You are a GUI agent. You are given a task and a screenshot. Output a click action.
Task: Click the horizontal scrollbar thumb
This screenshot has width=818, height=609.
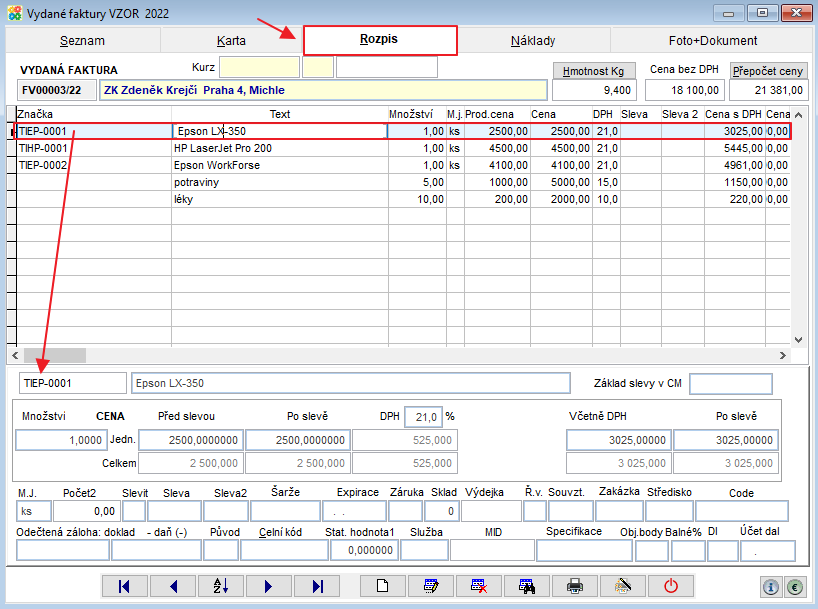pos(55,355)
